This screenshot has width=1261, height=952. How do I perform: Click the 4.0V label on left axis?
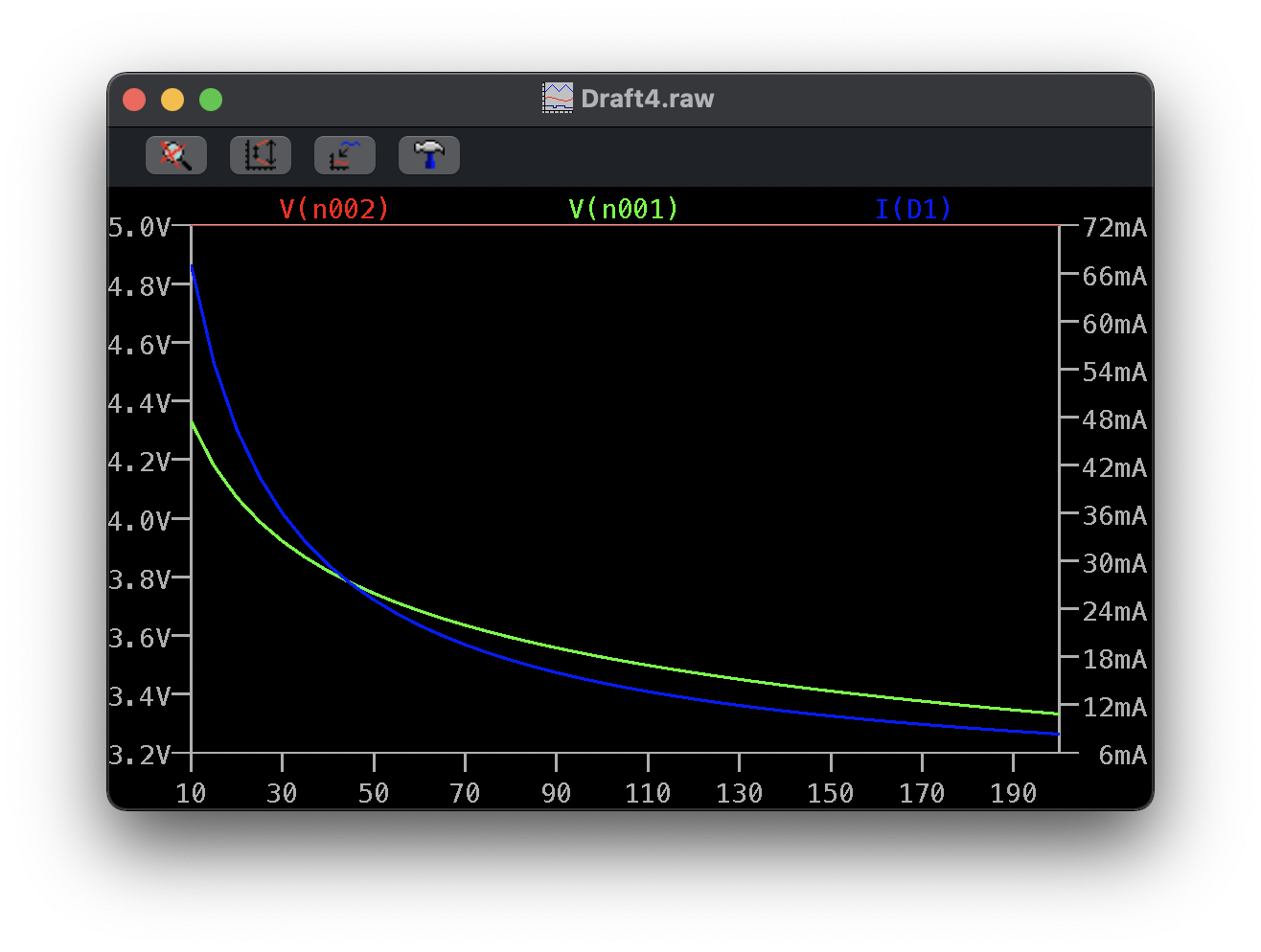click(139, 521)
